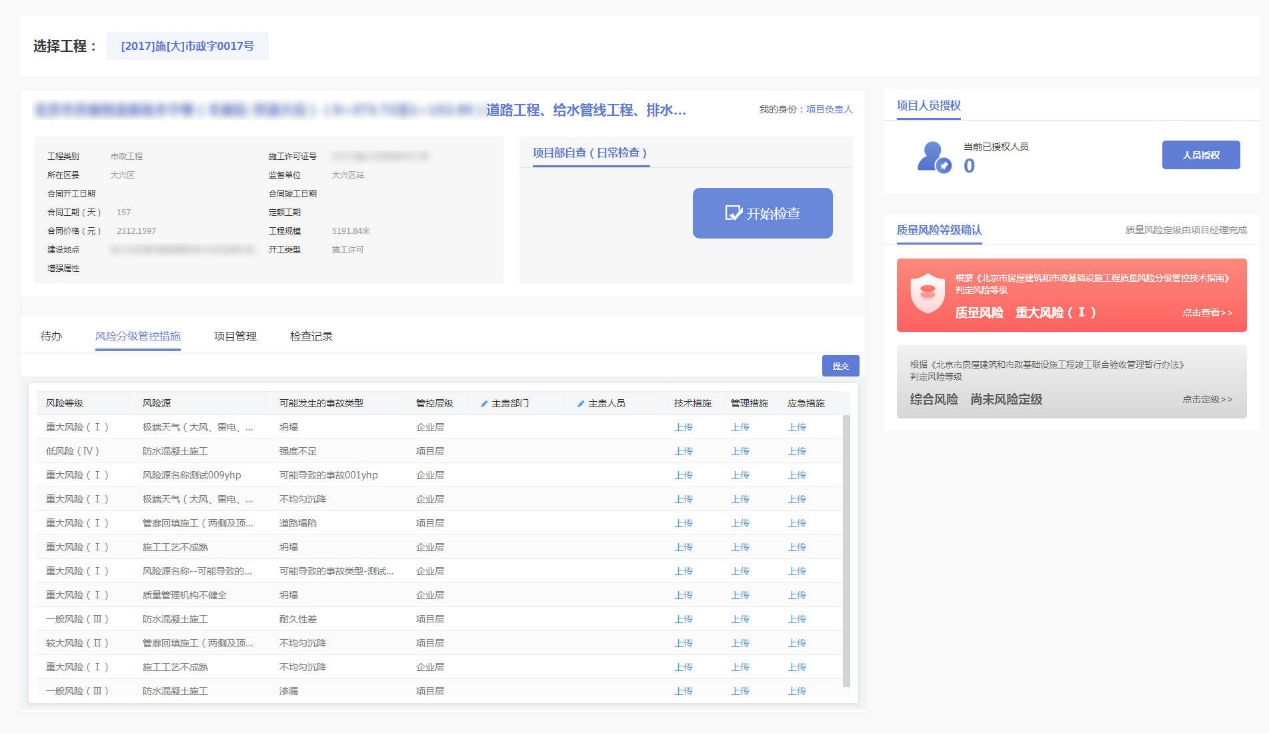Open project selector [2017]施[大]市政字0017号
1269x735 pixels.
point(187,46)
